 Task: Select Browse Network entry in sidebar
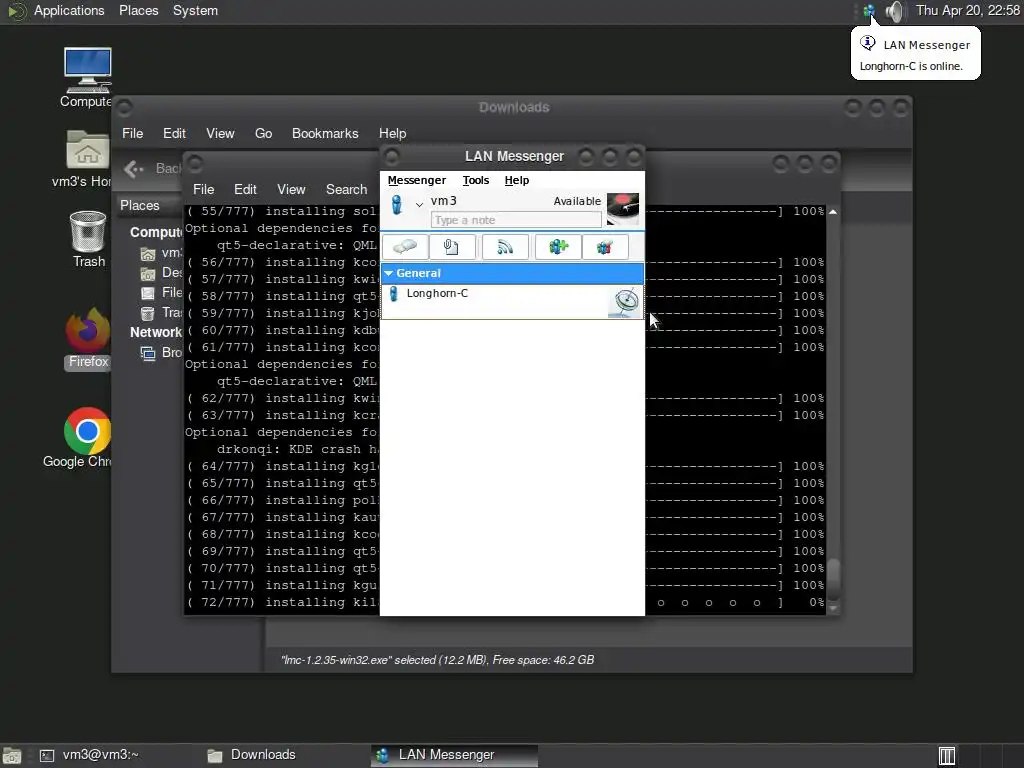coord(163,353)
